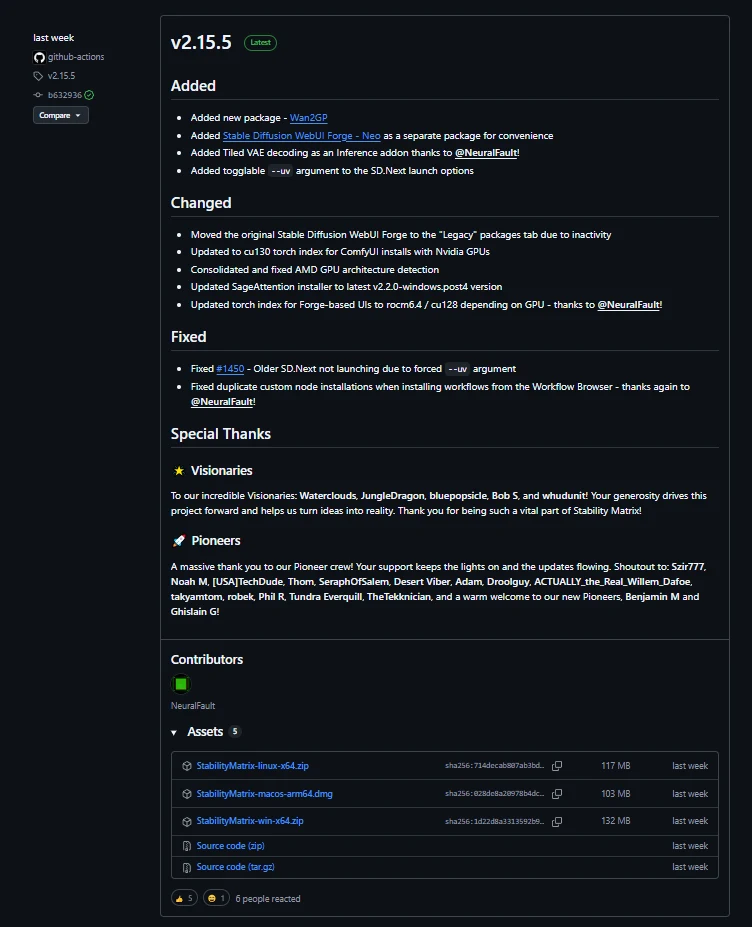
Task: Download Source code (zip)
Action: 231,845
